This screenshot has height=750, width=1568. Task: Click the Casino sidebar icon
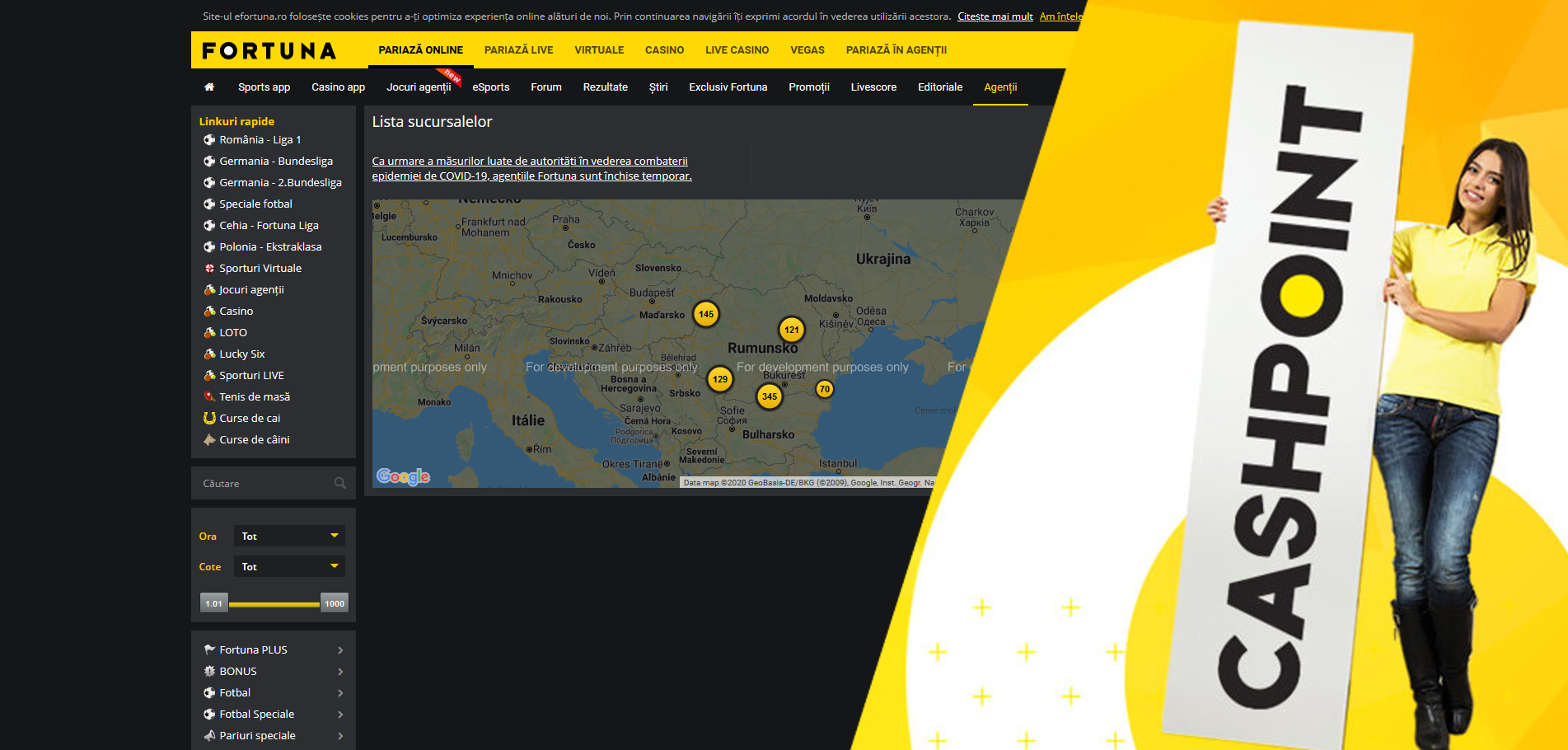point(209,312)
